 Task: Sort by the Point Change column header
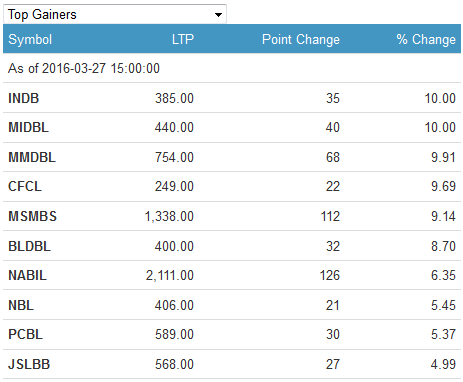(301, 39)
